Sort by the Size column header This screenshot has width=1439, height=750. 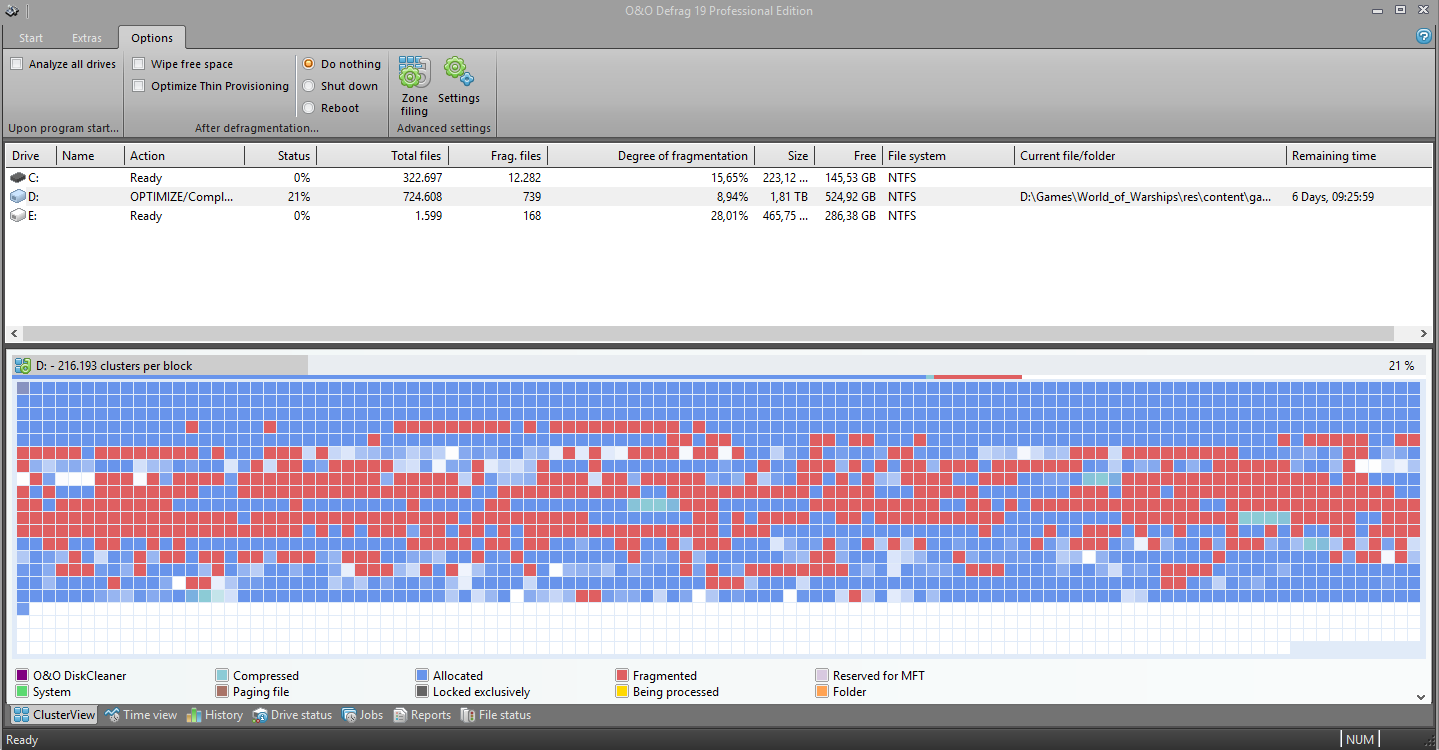[x=785, y=156]
